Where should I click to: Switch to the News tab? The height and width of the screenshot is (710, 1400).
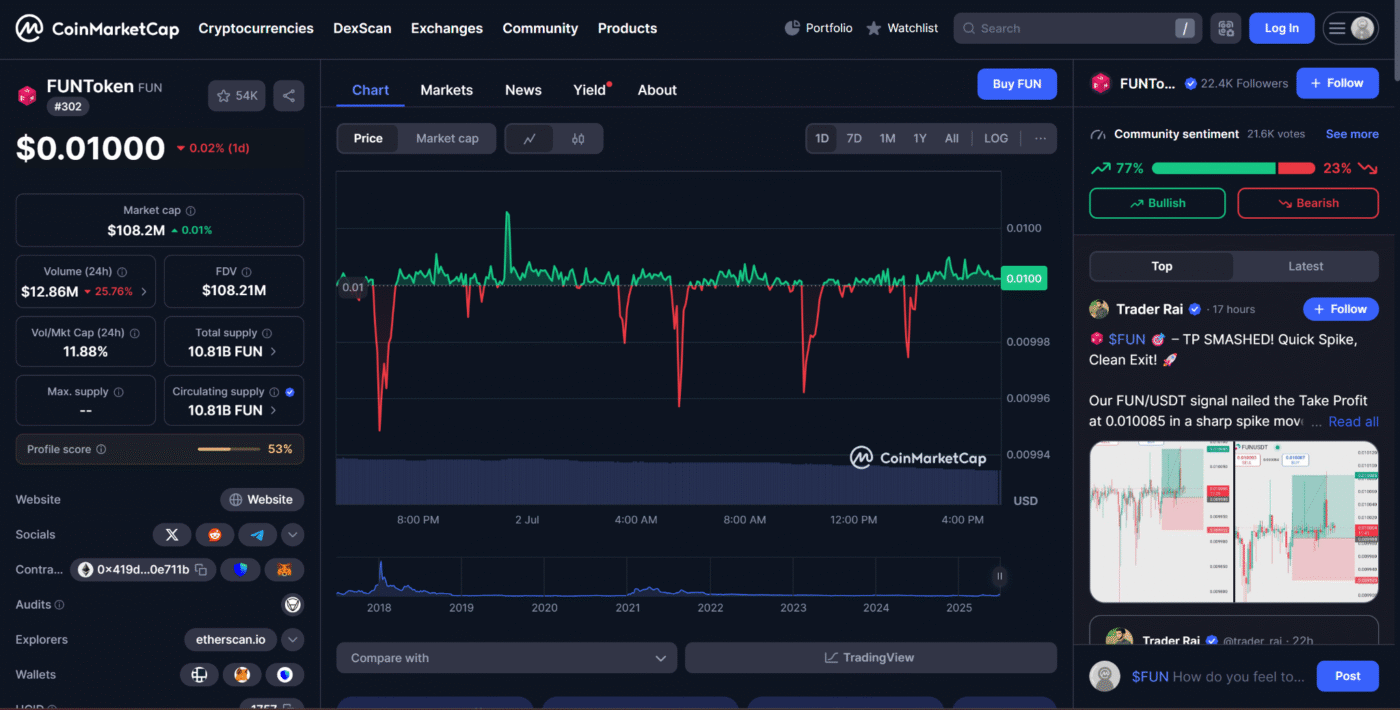tap(523, 90)
